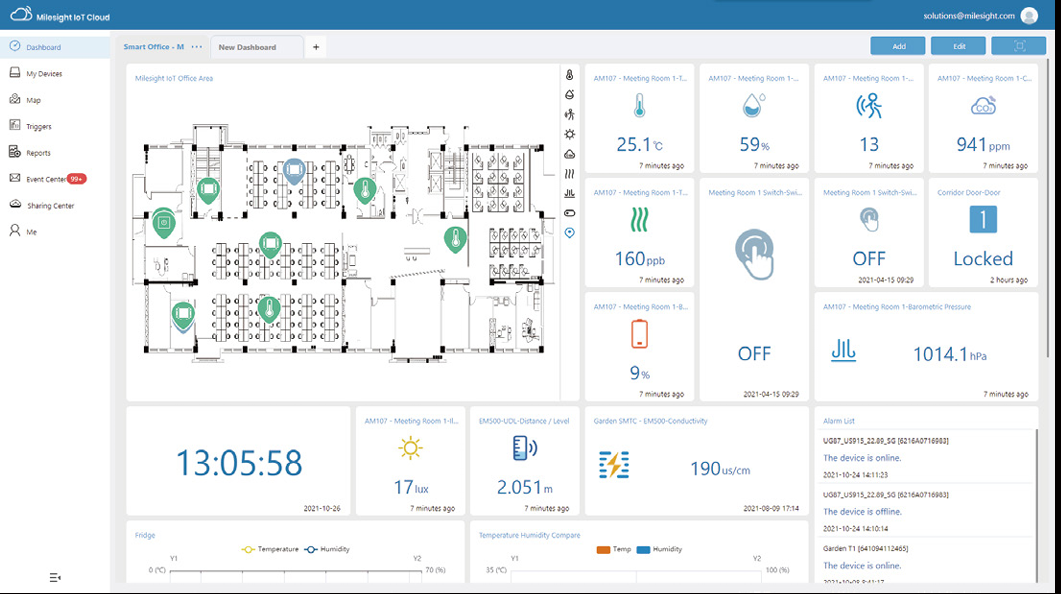Screen dimensions: 1061x594
Task: Click the illumination sun icon showing 17 lux
Action: pyautogui.click(x=411, y=448)
